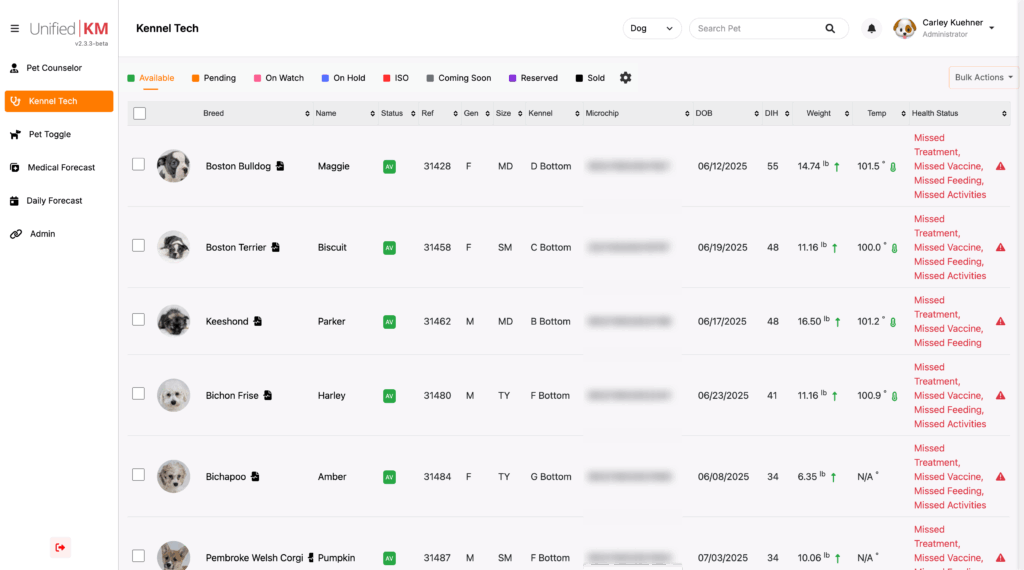The width and height of the screenshot is (1024, 570).
Task: Click Maggie's green weight-up arrow
Action: point(837,167)
